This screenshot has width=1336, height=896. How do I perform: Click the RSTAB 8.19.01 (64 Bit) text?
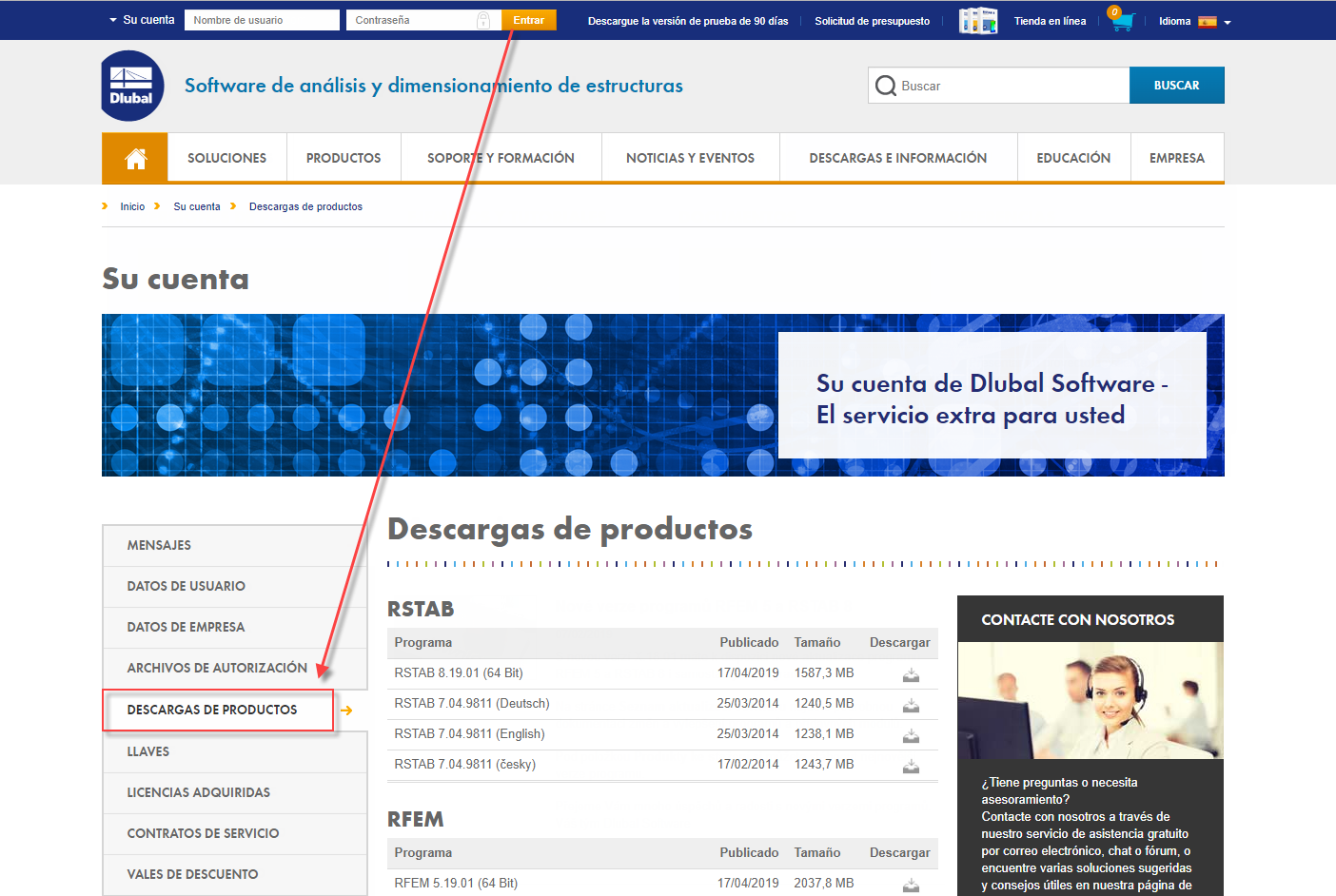[x=459, y=673]
